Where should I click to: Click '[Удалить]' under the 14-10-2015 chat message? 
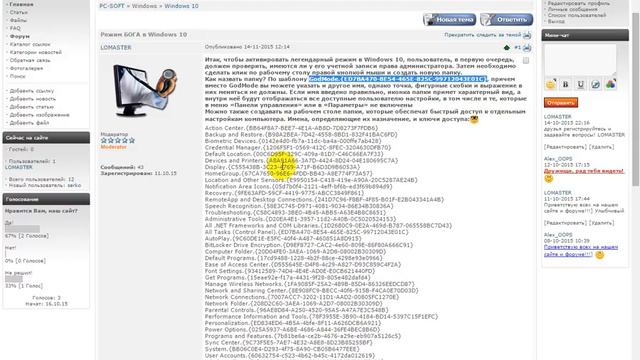[601, 147]
